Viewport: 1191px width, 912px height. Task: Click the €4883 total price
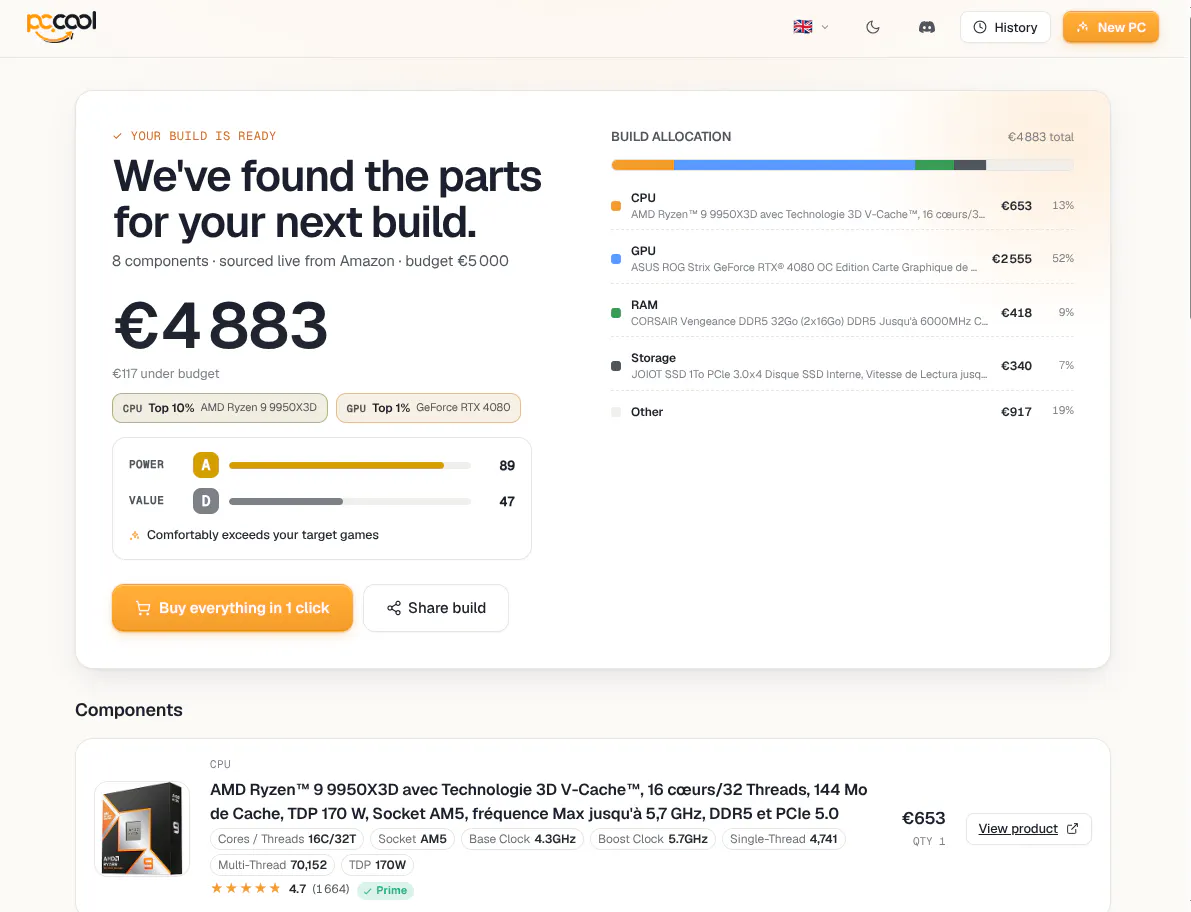click(x=220, y=326)
